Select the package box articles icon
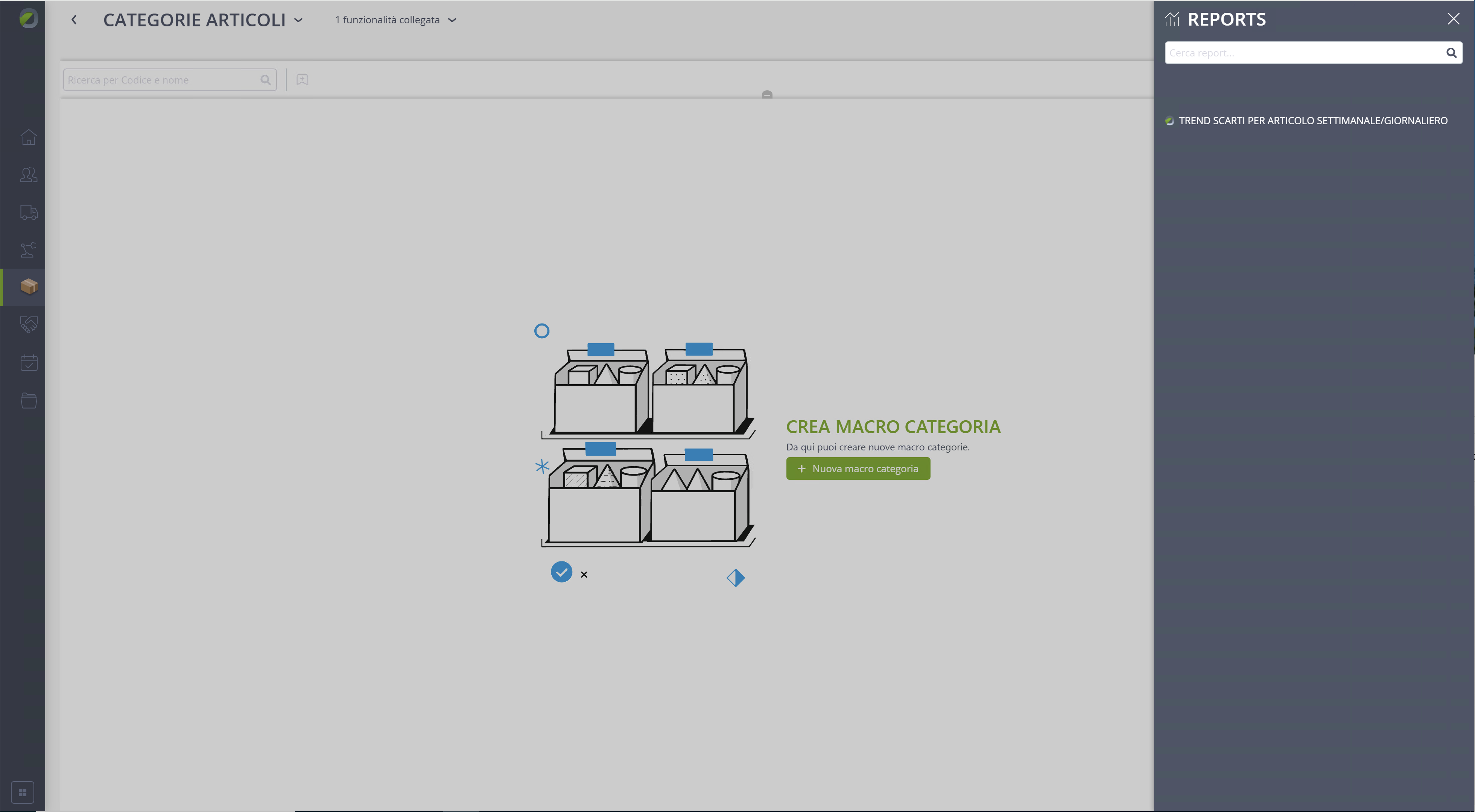1475x812 pixels. [x=29, y=287]
